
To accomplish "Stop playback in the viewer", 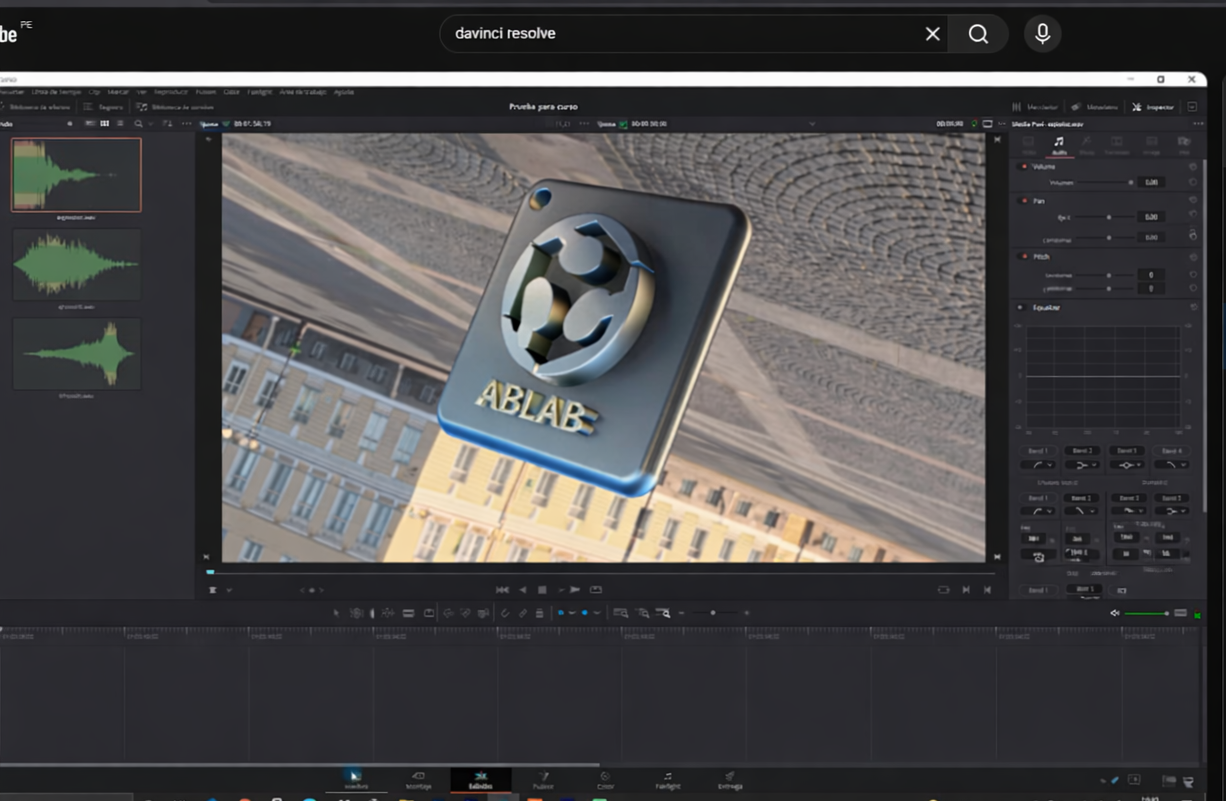I will coord(543,590).
